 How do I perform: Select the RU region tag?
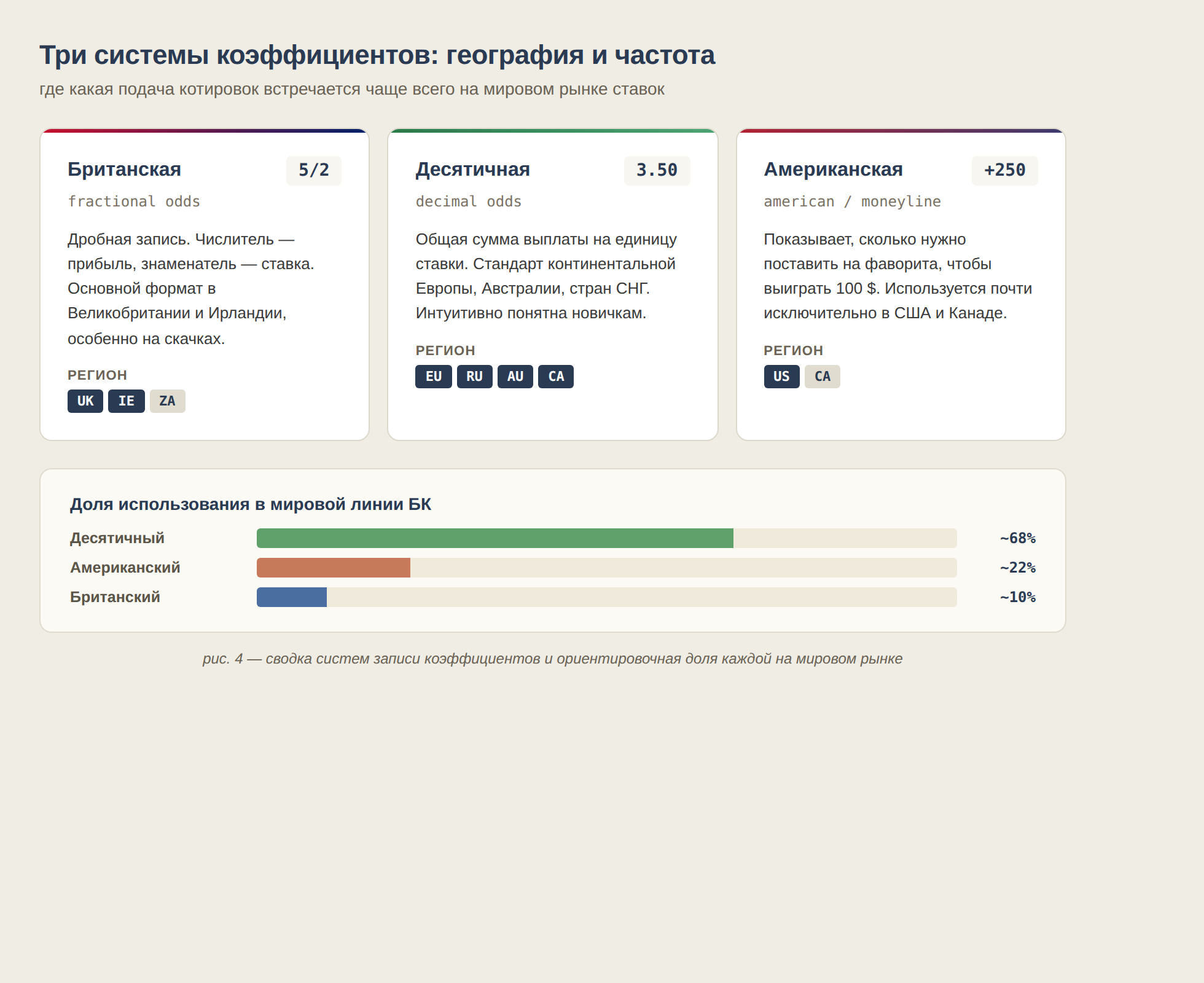tap(474, 377)
